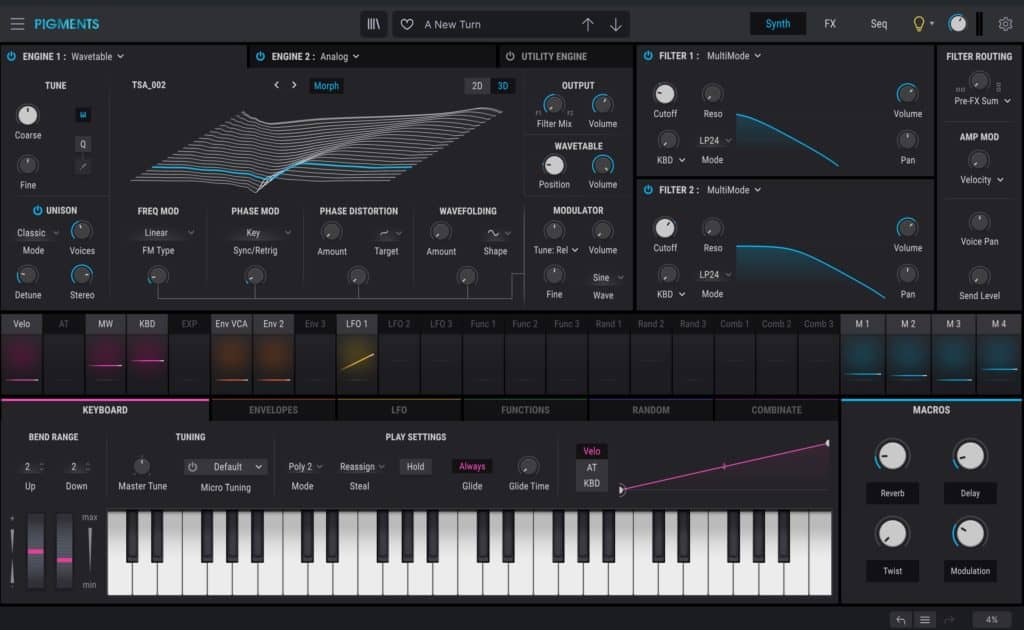Favorite the preset with the heart icon
This screenshot has width=1024, height=630.
[407, 24]
